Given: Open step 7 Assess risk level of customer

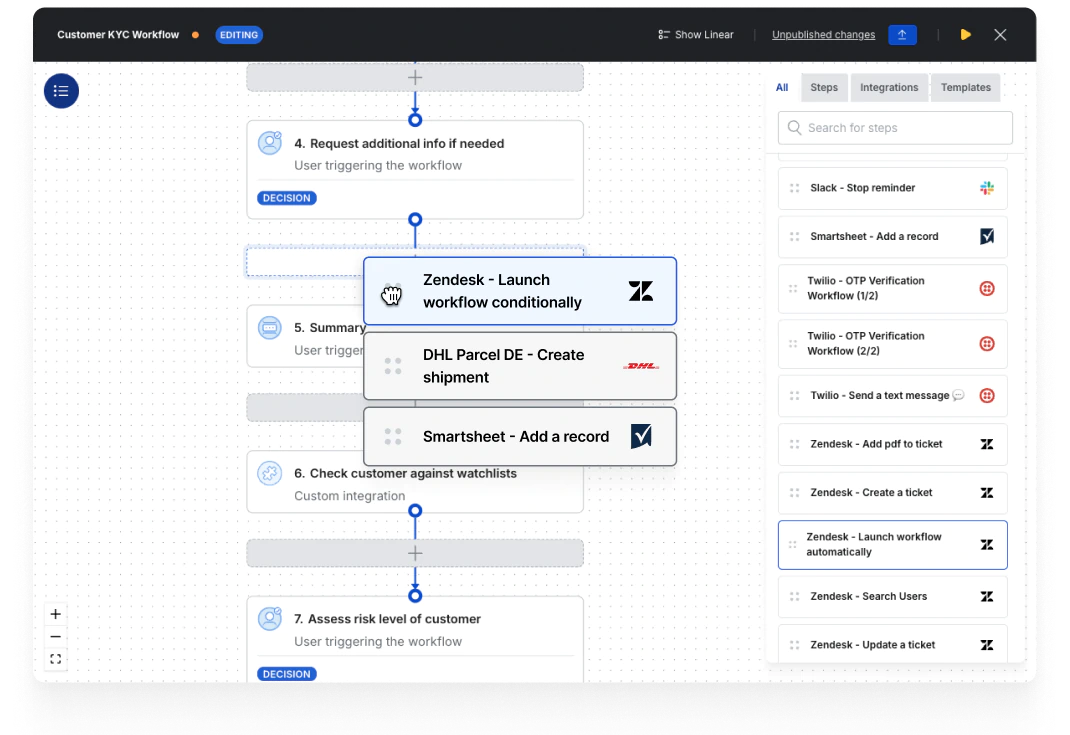Looking at the screenshot, I should coord(415,639).
